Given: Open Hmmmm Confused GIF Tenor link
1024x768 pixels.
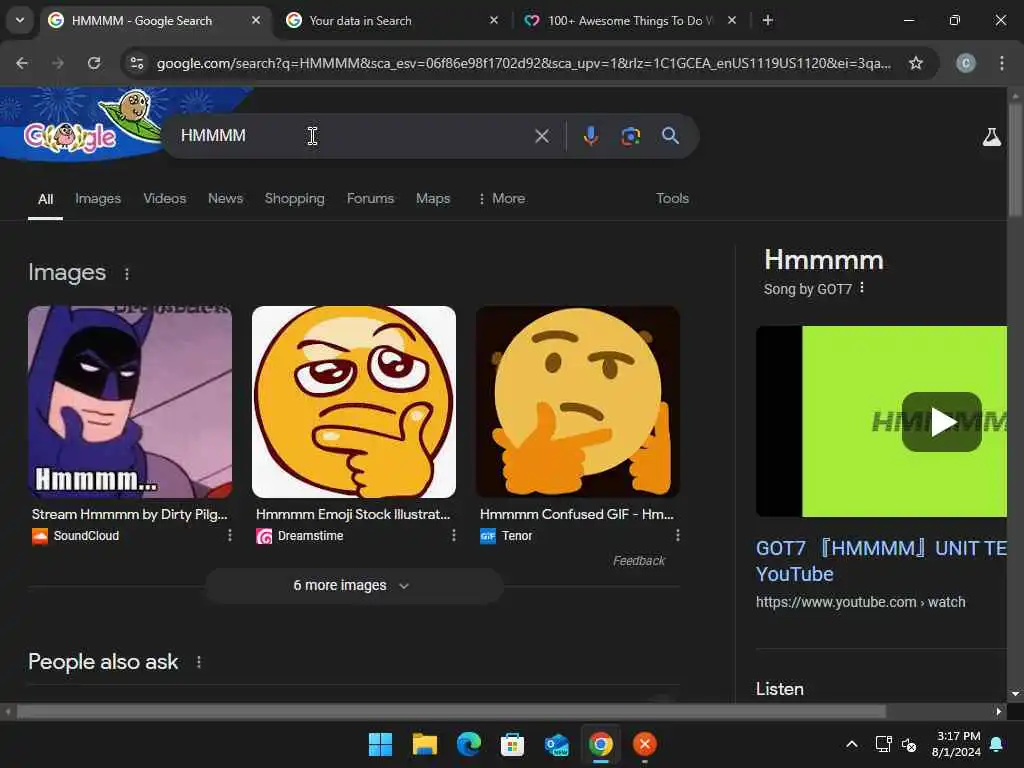Looking at the screenshot, I should (577, 515).
